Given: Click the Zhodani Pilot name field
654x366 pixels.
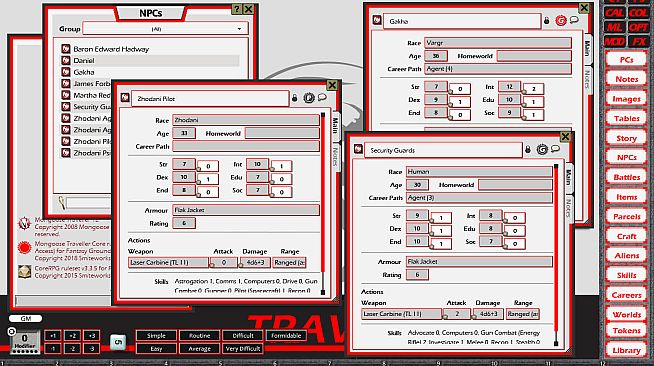Looking at the screenshot, I should click(x=210, y=99).
